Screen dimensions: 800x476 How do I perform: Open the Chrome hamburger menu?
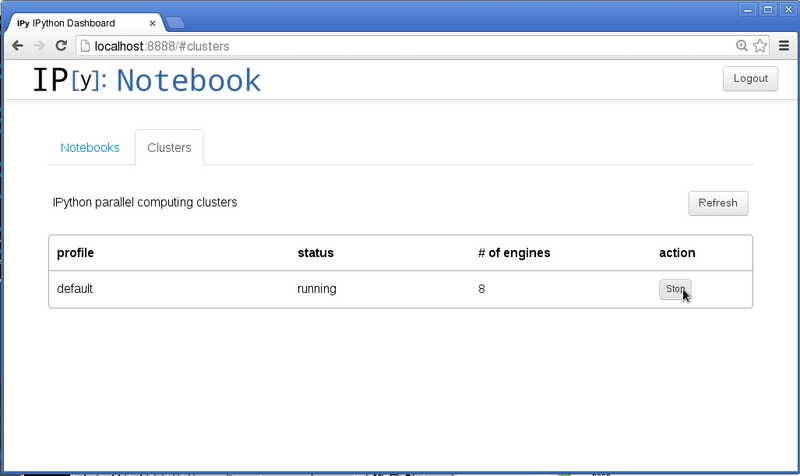click(784, 46)
